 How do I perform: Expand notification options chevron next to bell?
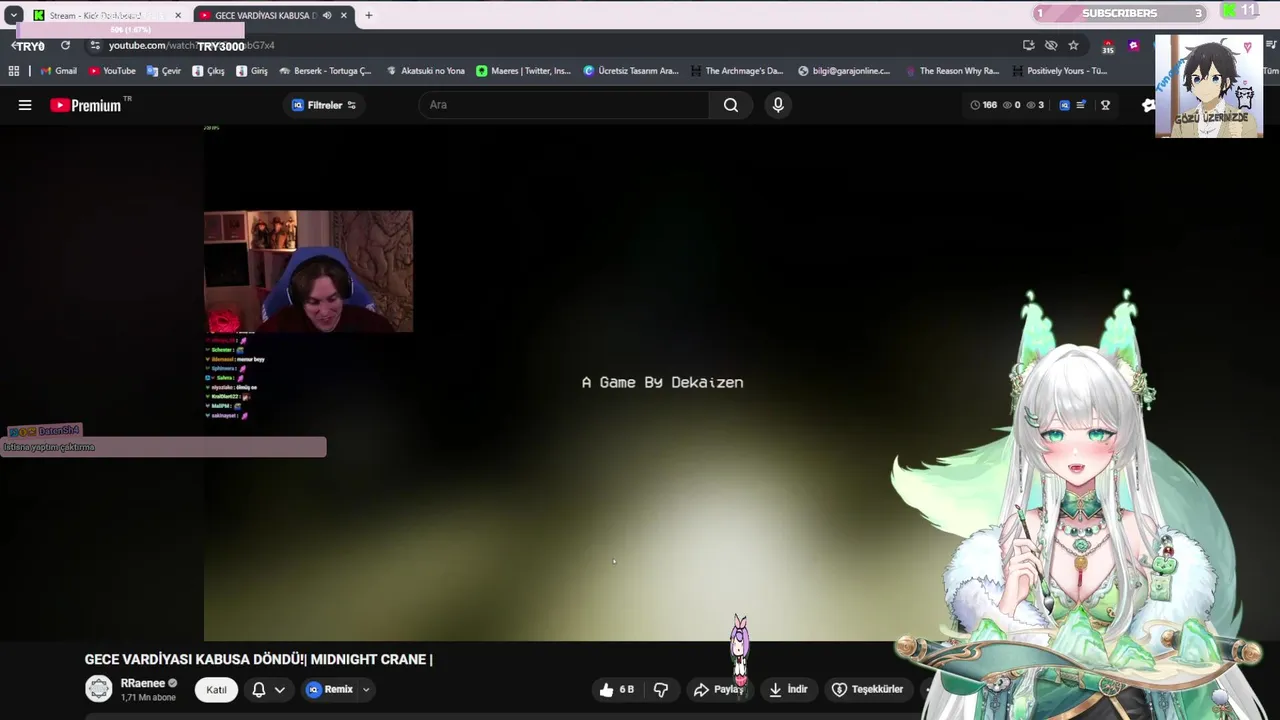tap(280, 689)
